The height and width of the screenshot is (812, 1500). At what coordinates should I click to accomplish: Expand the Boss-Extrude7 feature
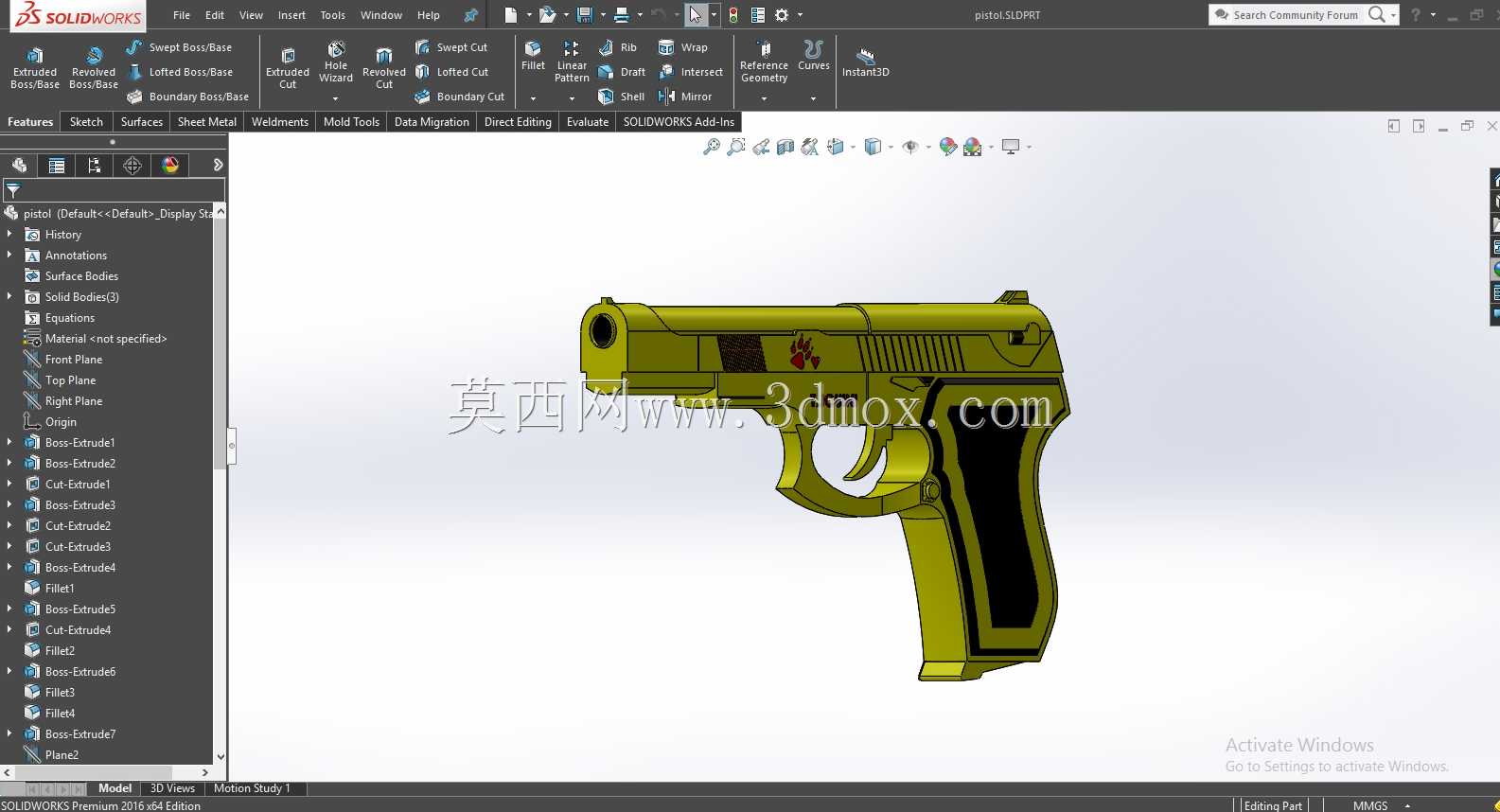(9, 733)
